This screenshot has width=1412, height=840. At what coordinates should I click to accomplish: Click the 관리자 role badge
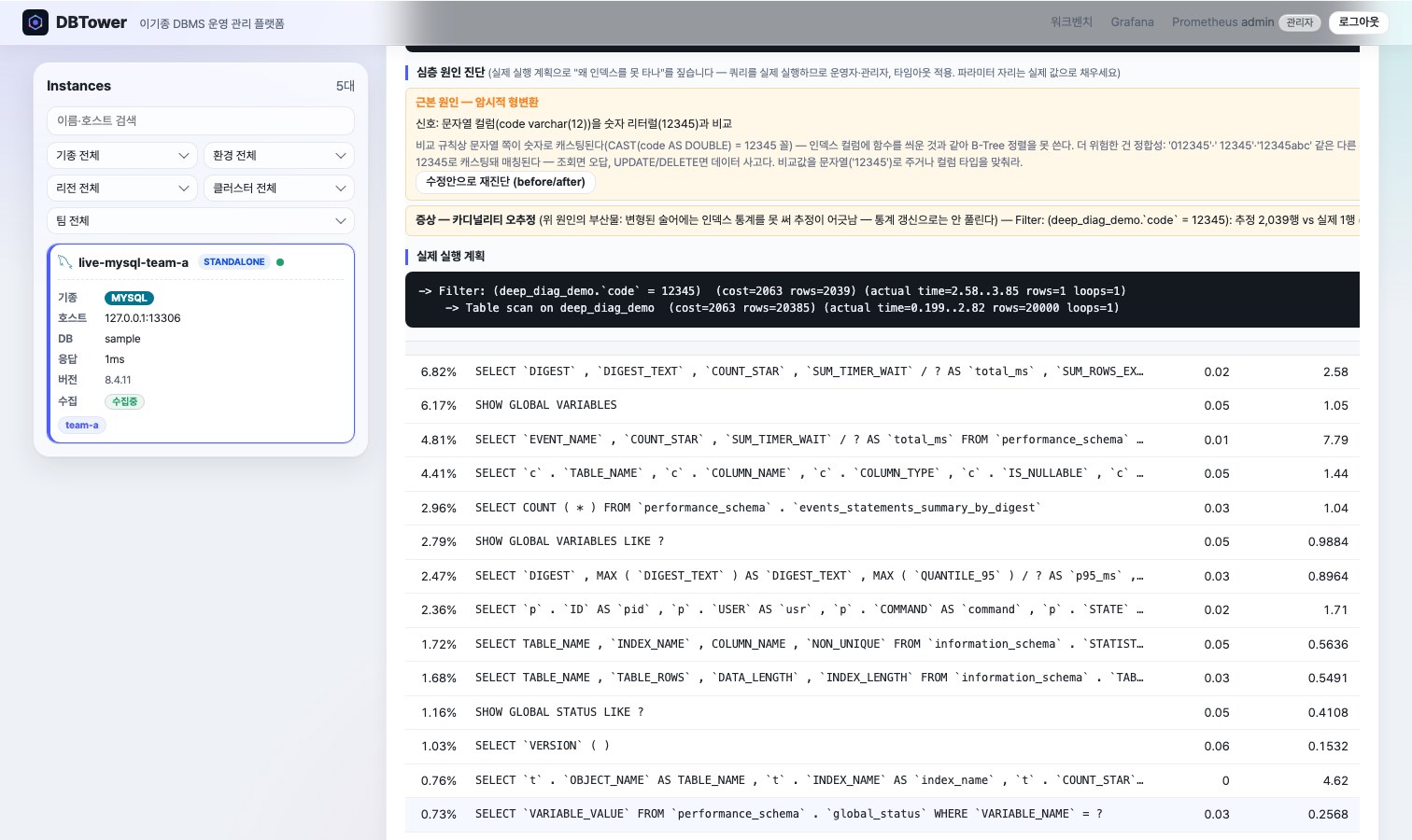pos(1299,22)
